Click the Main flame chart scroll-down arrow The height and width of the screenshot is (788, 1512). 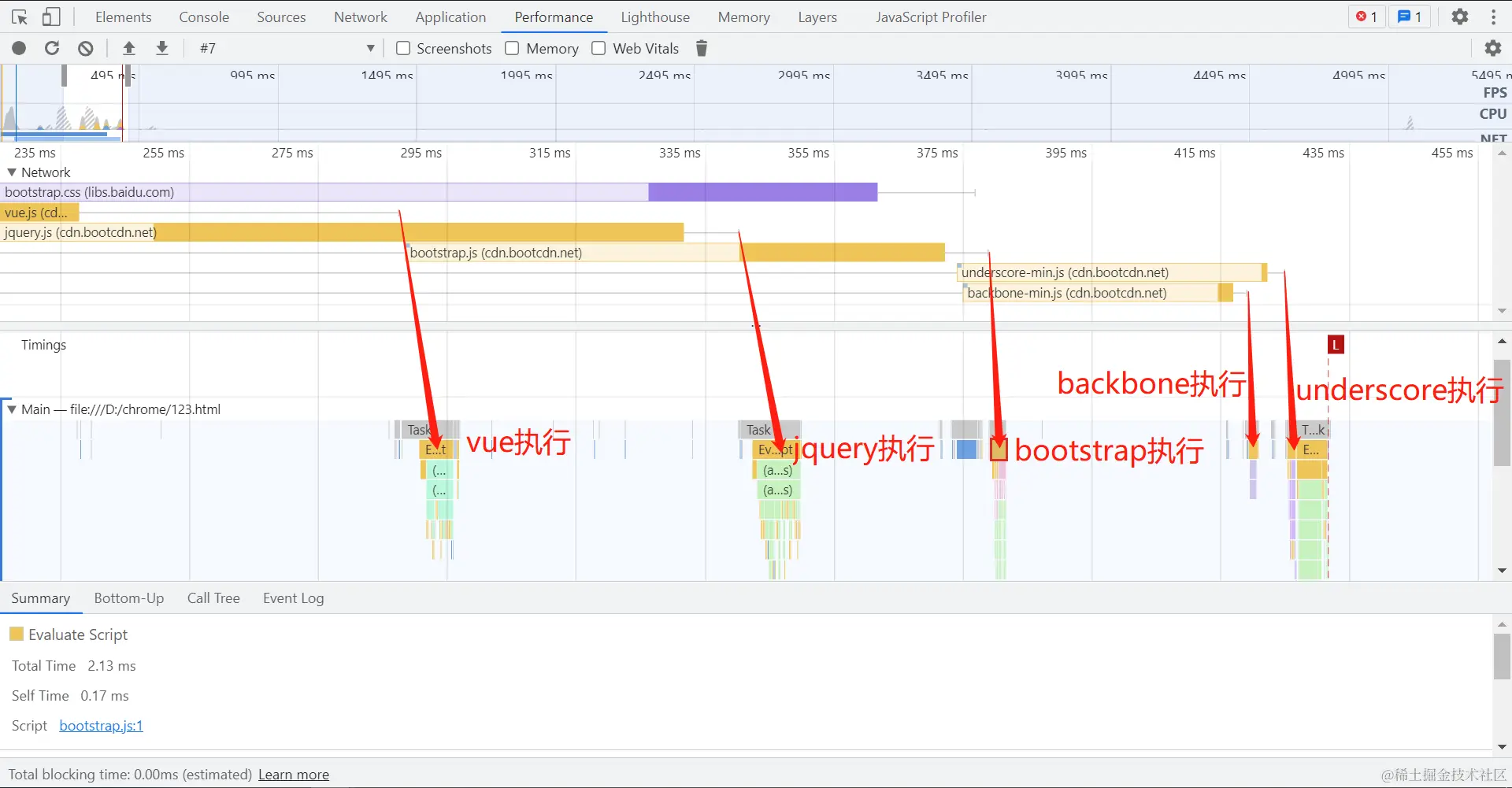[1502, 571]
